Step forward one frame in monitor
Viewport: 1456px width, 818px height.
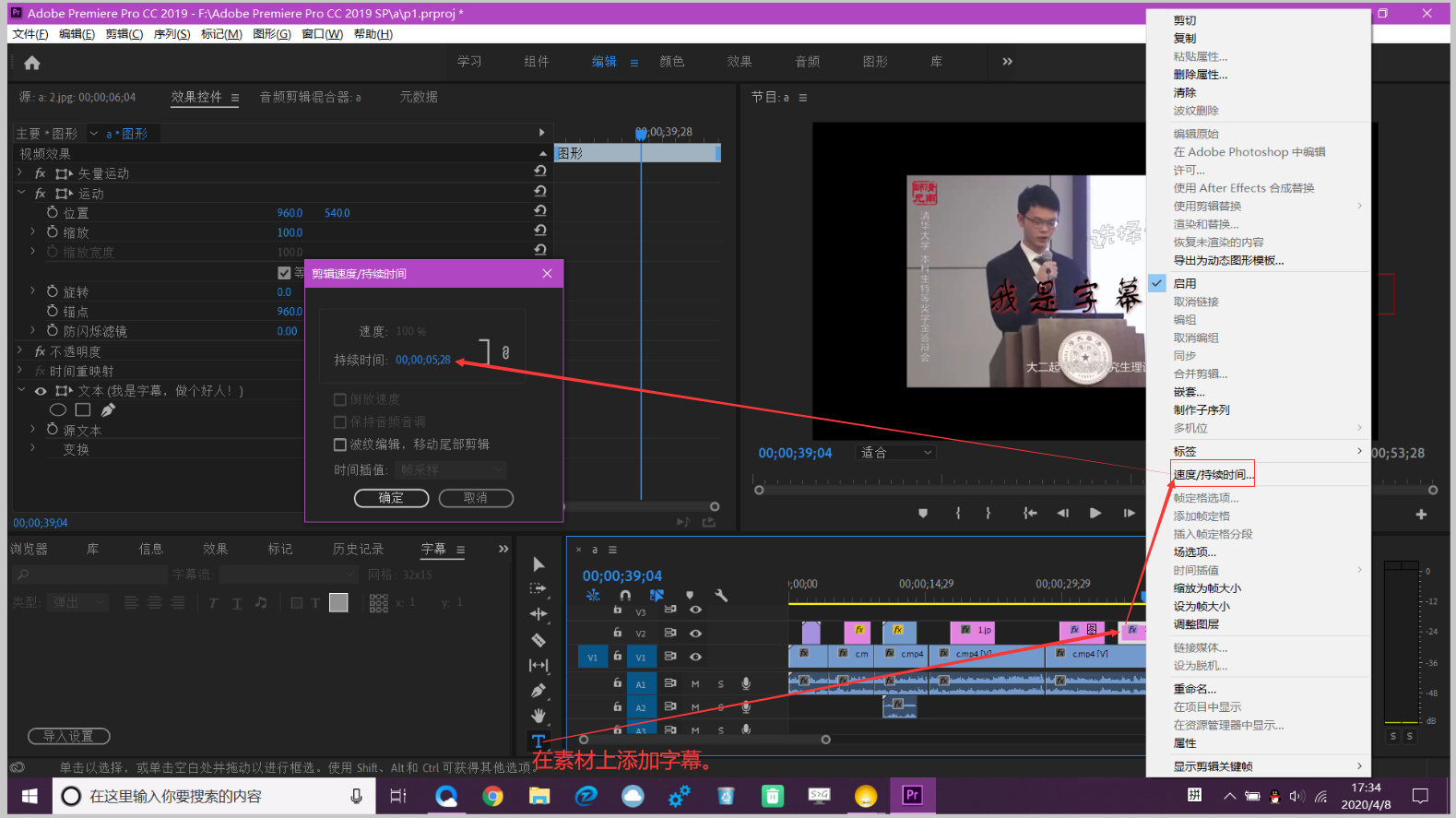coord(1129,513)
